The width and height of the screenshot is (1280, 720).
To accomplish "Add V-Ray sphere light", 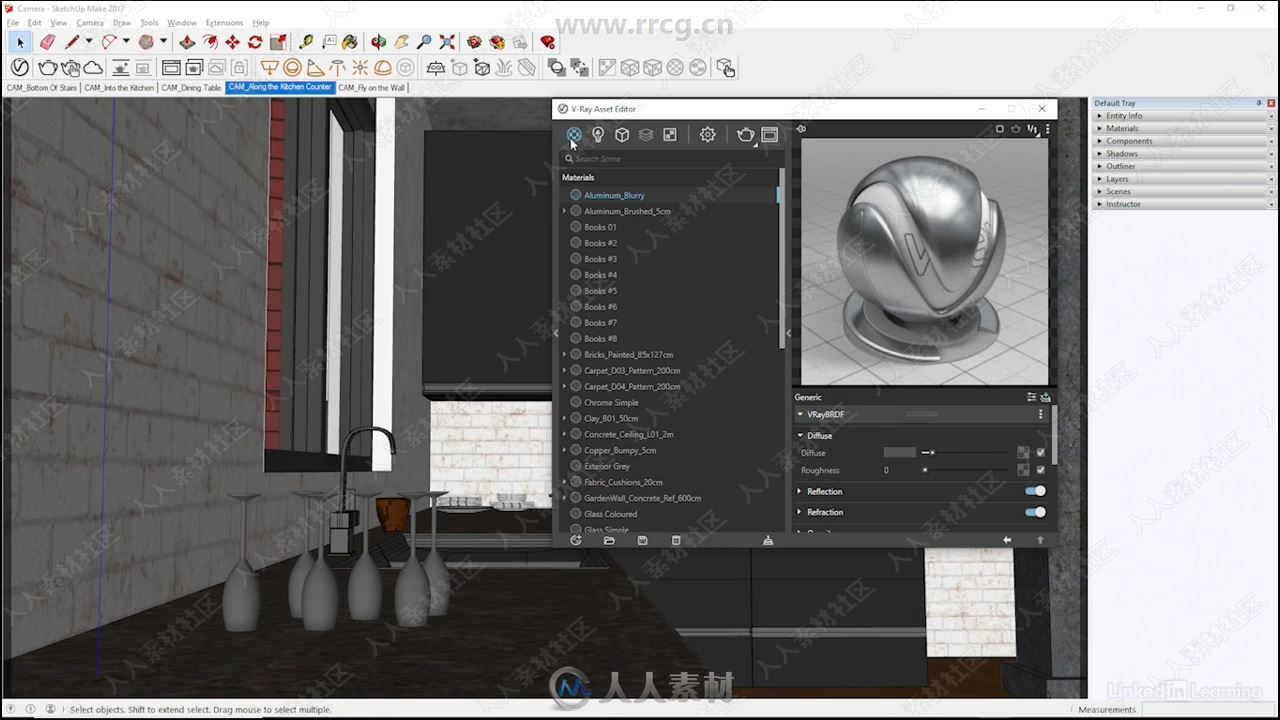I will [x=292, y=68].
